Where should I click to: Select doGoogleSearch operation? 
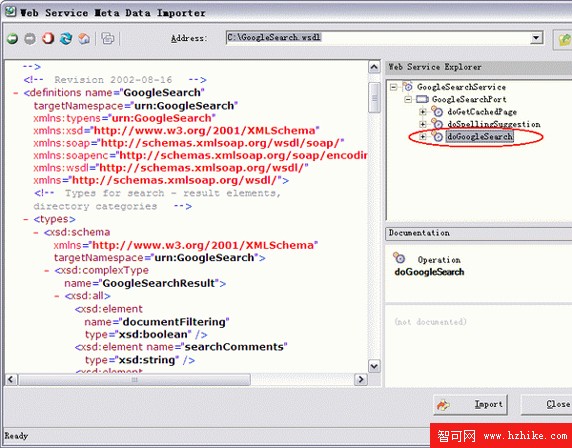(480, 137)
